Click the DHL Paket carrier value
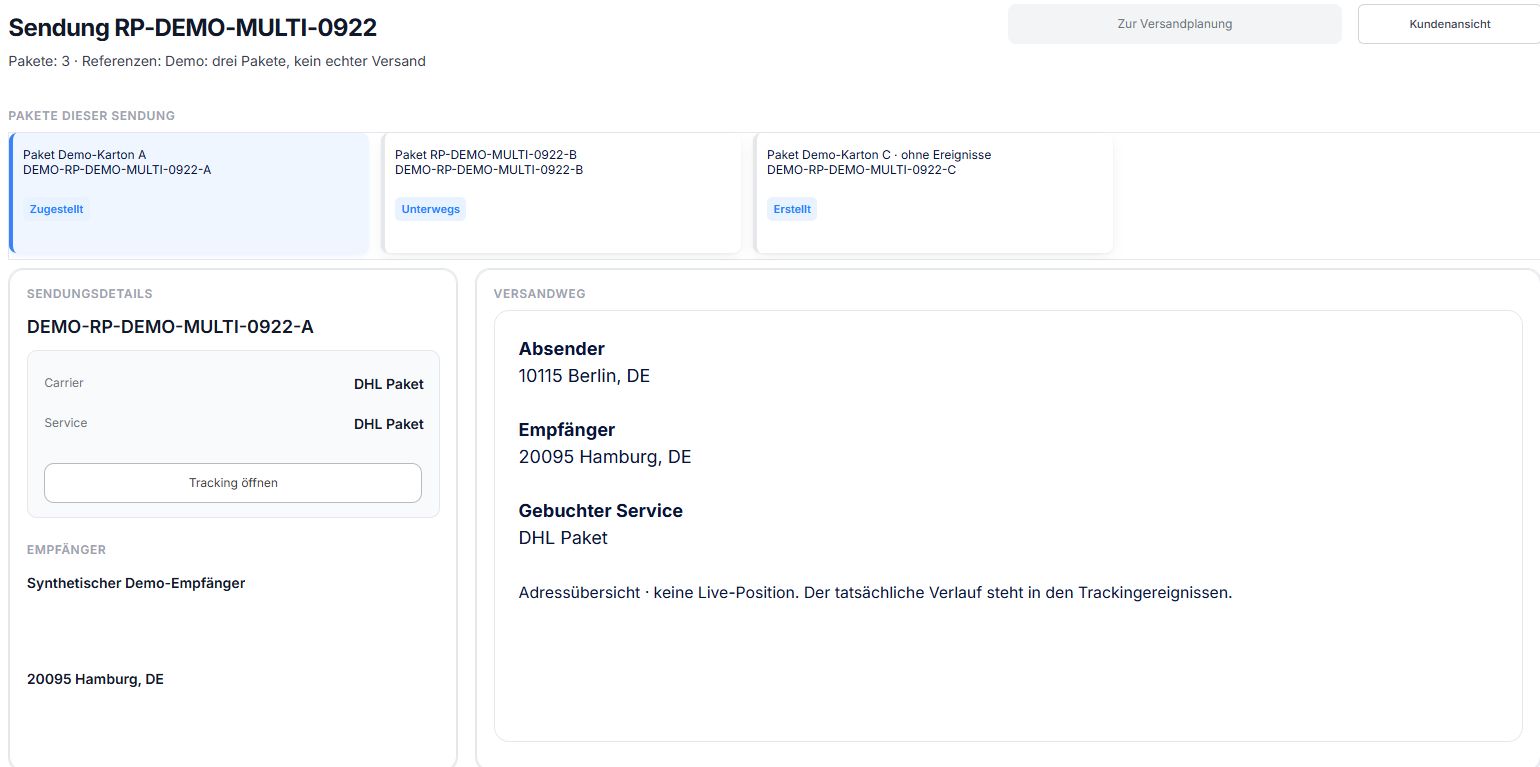1540x767 pixels. (x=389, y=384)
